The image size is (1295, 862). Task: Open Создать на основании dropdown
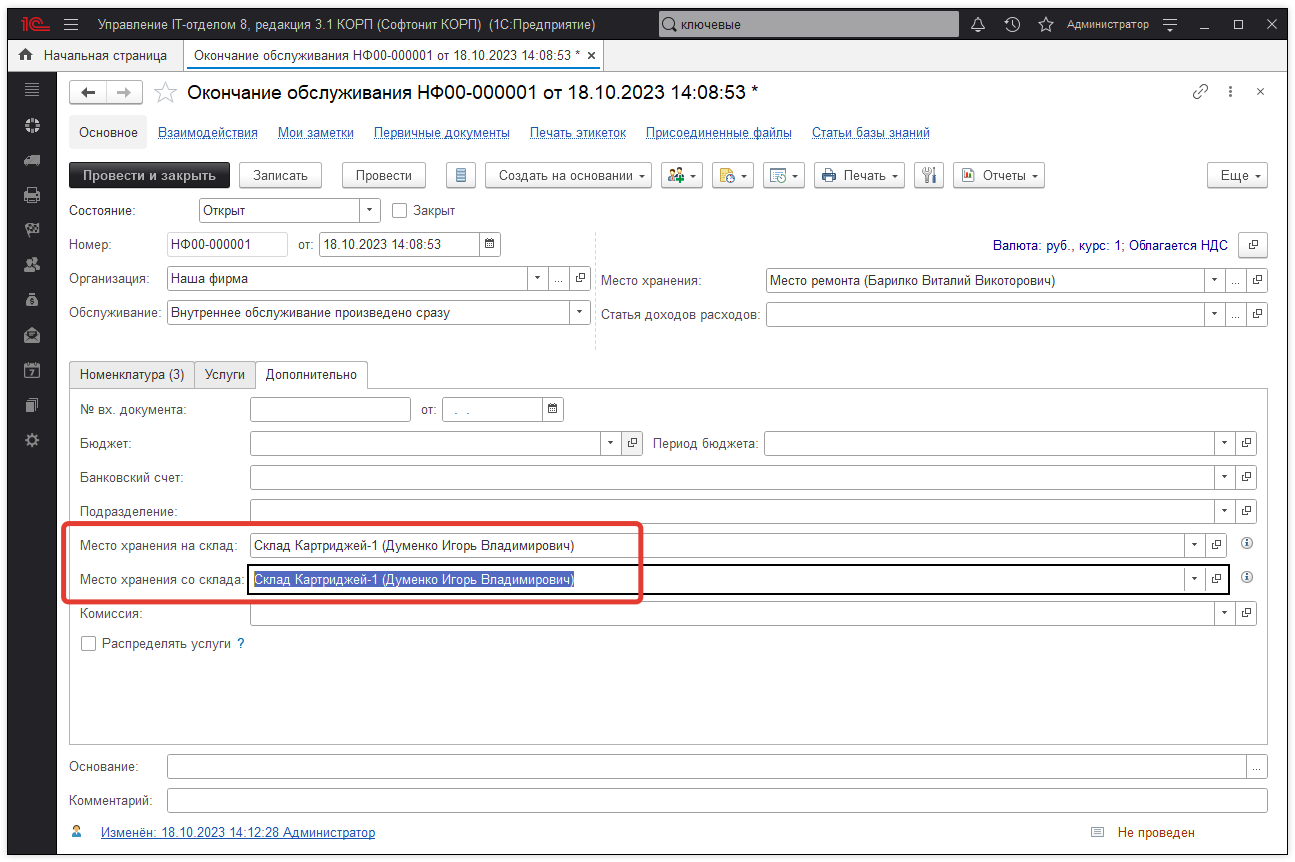pyautogui.click(x=568, y=175)
